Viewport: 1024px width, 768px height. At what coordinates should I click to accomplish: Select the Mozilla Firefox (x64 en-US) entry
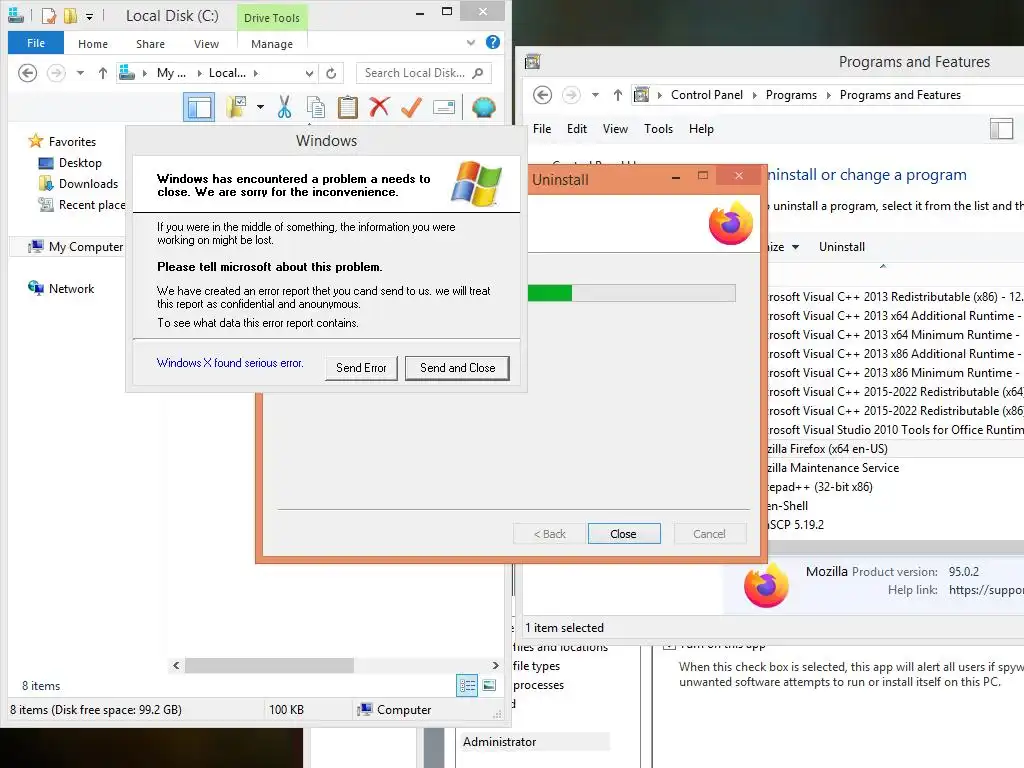coord(893,449)
